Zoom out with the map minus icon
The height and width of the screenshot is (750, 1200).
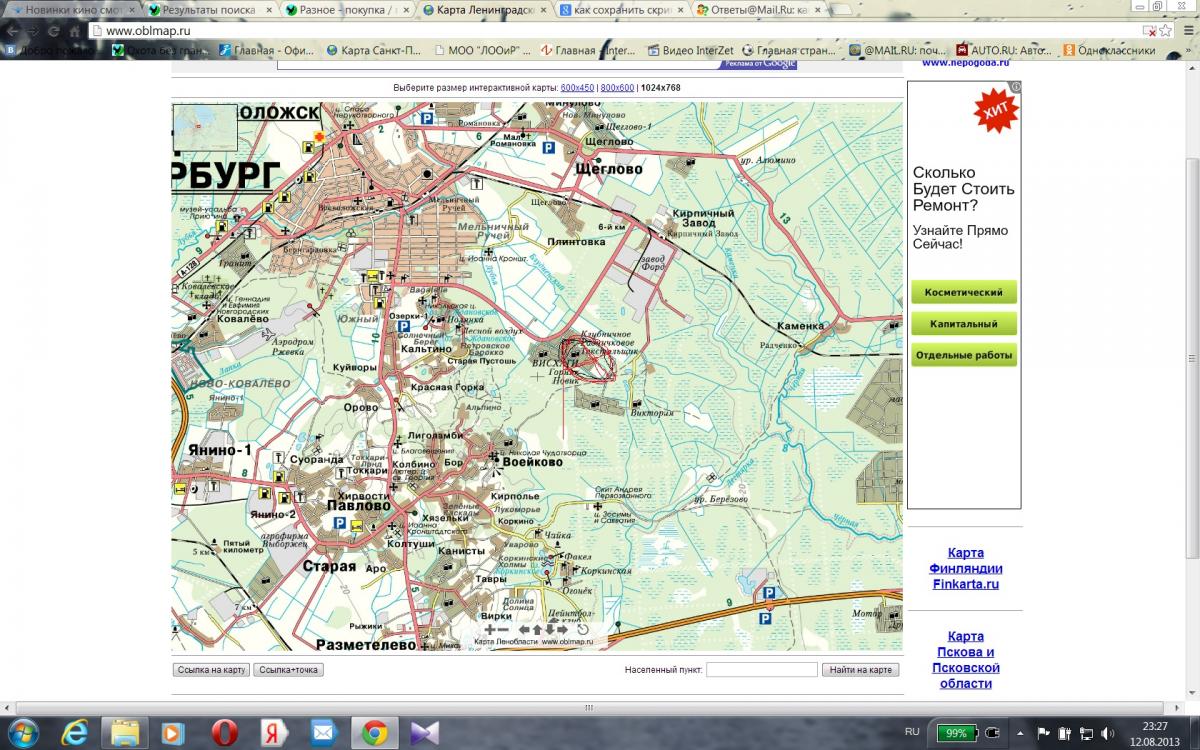pos(504,630)
